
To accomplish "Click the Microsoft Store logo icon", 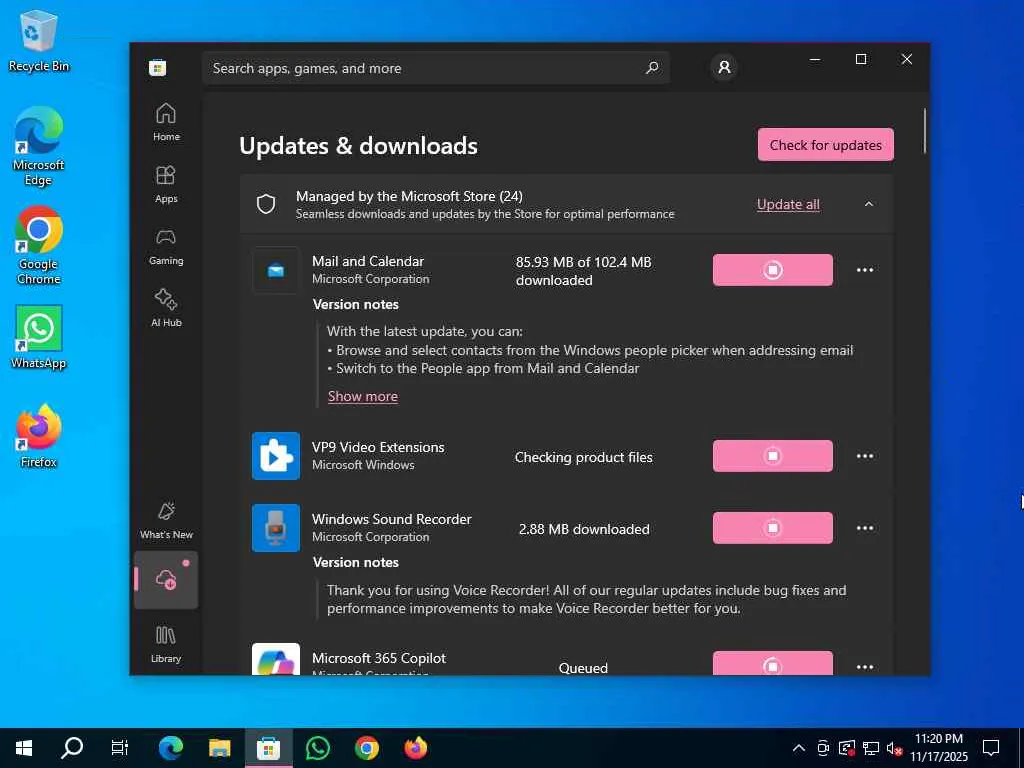I will [157, 67].
